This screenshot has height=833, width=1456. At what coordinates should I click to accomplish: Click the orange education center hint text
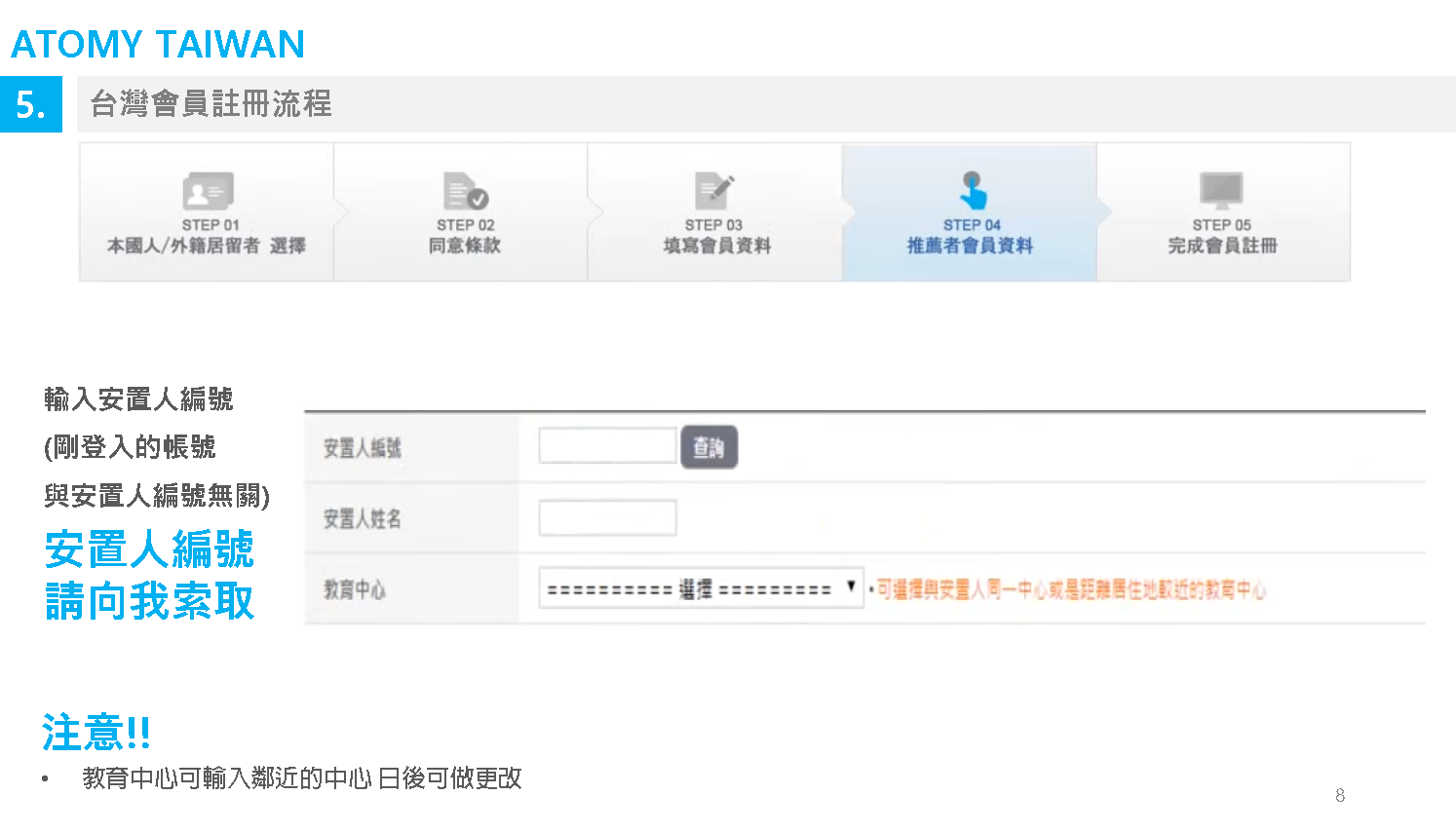click(1071, 589)
